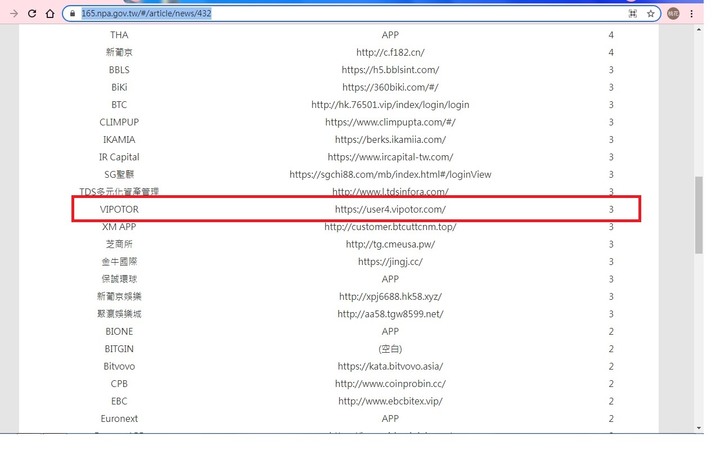Select the https://berks.ikamiia.com/ URL text

click(390, 140)
